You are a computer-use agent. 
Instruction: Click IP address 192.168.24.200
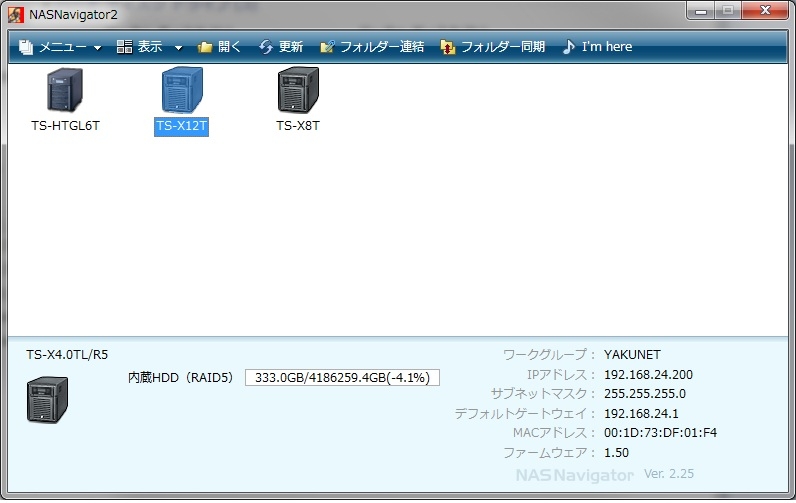tap(648, 375)
